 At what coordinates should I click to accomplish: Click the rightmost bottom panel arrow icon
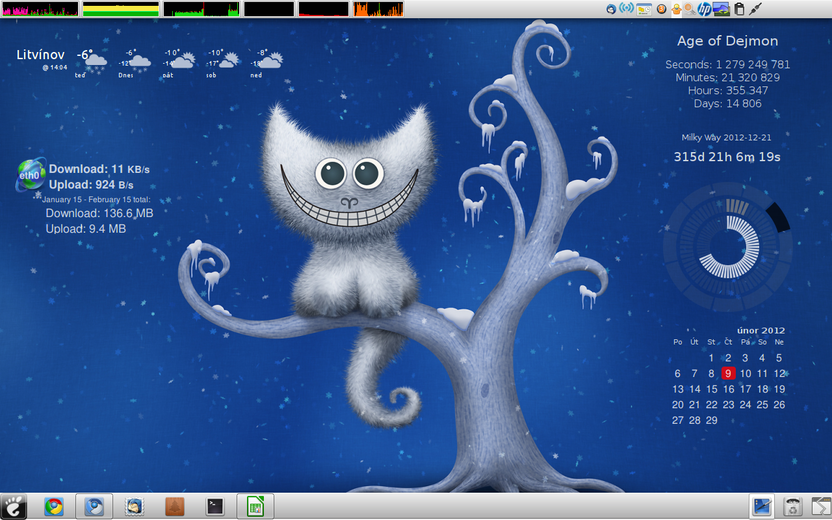pos(821,507)
